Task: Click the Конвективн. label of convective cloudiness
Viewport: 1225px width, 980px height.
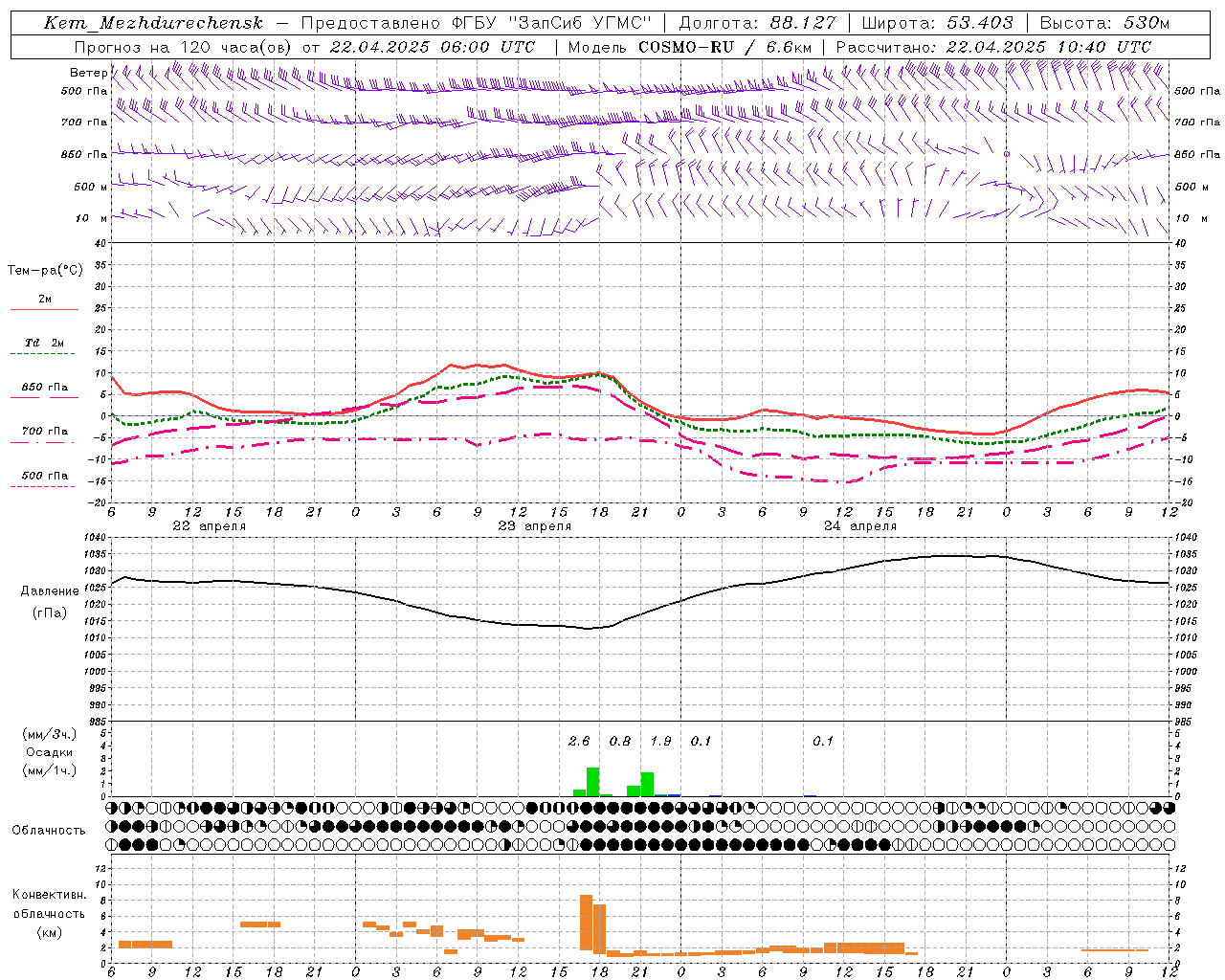Action: point(49,895)
